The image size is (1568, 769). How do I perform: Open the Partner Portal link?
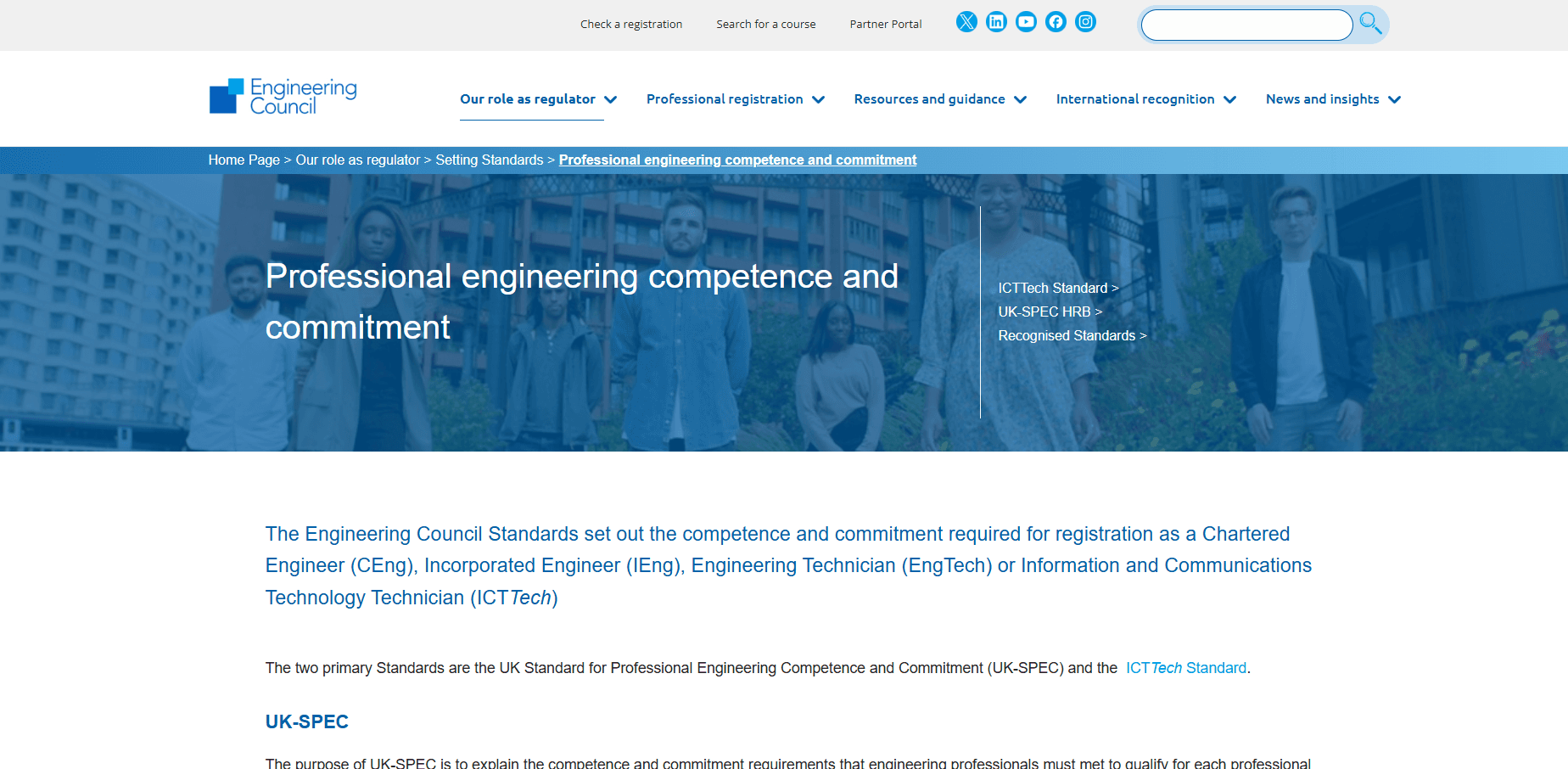click(x=886, y=24)
